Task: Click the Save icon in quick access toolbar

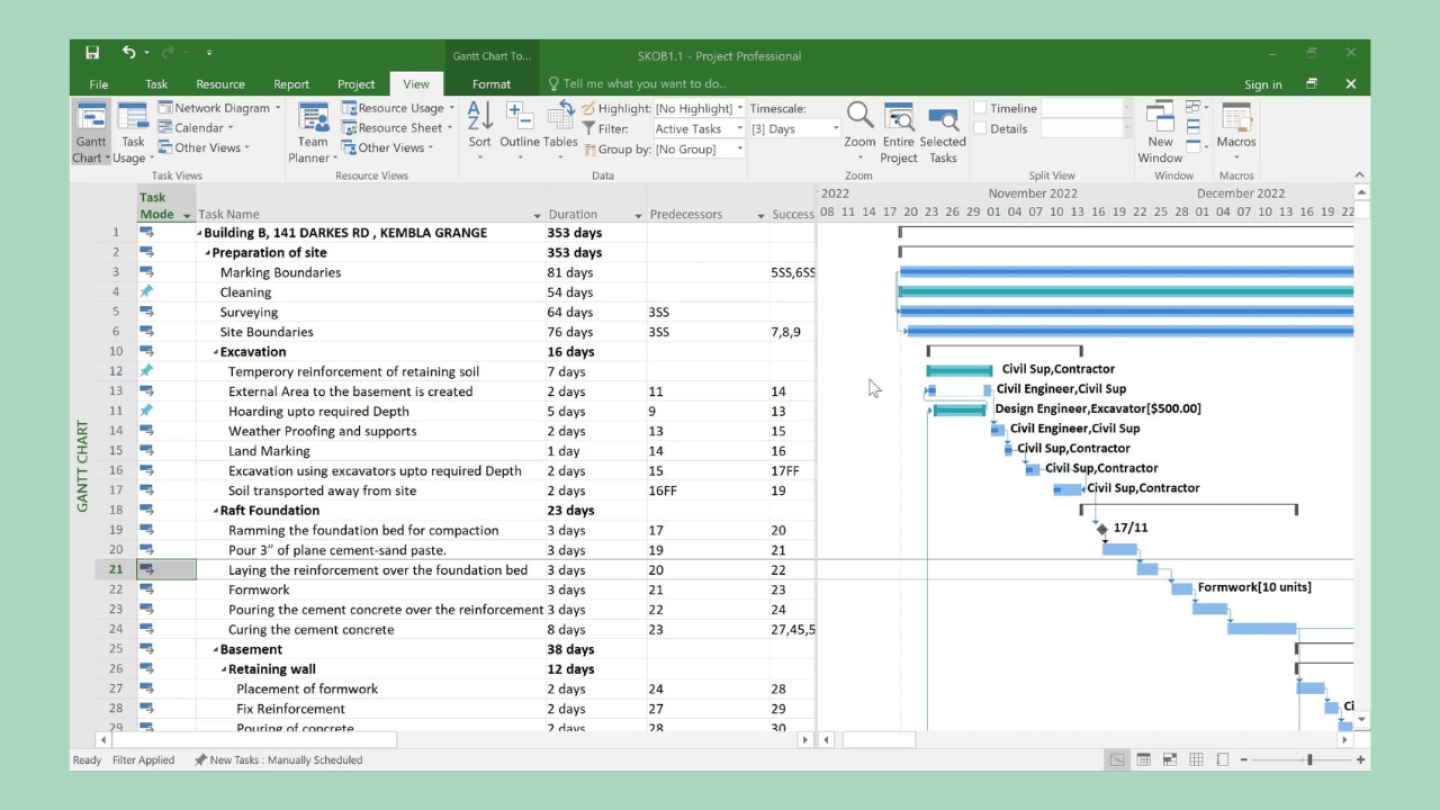Action: pyautogui.click(x=92, y=53)
